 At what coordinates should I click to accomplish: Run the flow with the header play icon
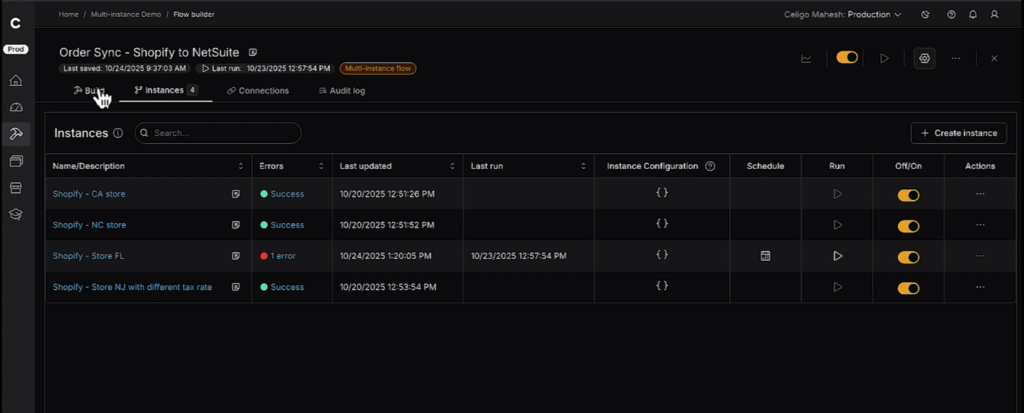coord(884,58)
